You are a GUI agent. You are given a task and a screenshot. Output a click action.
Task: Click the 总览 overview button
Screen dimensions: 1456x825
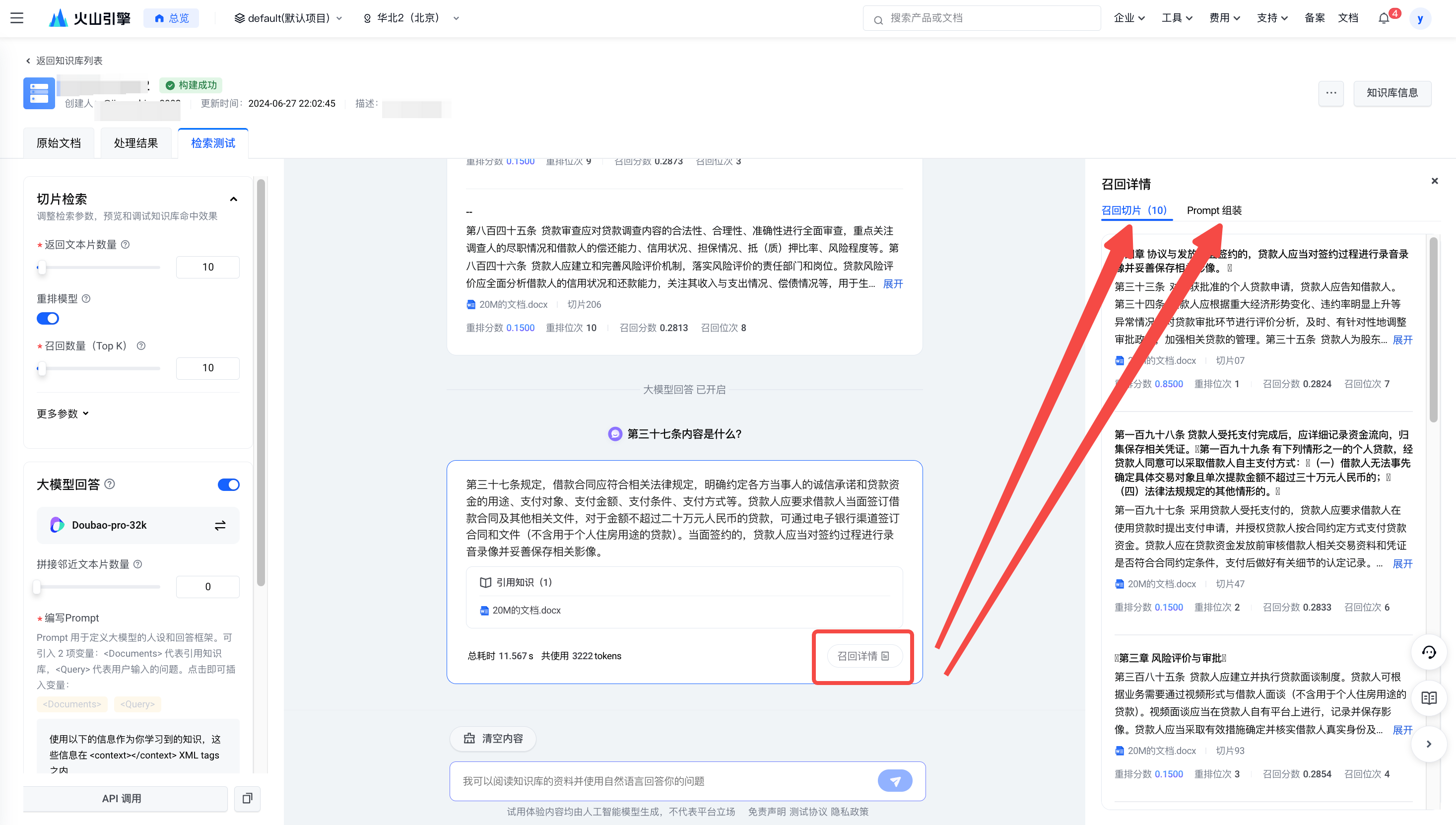[172, 18]
